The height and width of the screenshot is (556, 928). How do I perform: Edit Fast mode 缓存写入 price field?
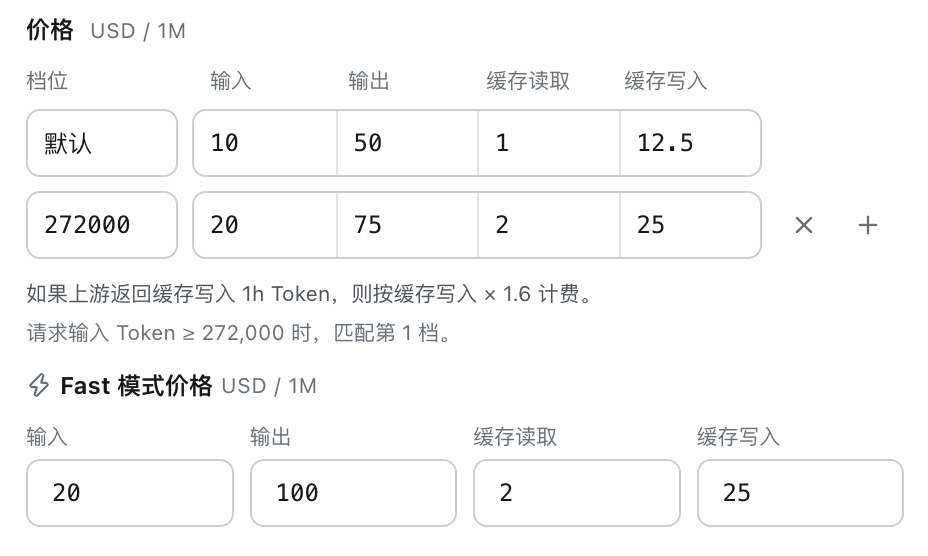(x=800, y=493)
